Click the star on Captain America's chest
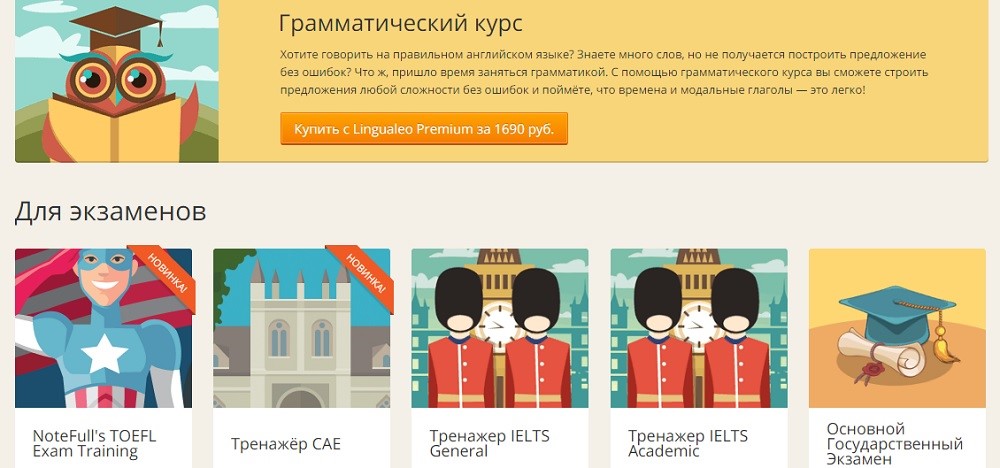Image resolution: width=1000 pixels, height=468 pixels. point(105,353)
